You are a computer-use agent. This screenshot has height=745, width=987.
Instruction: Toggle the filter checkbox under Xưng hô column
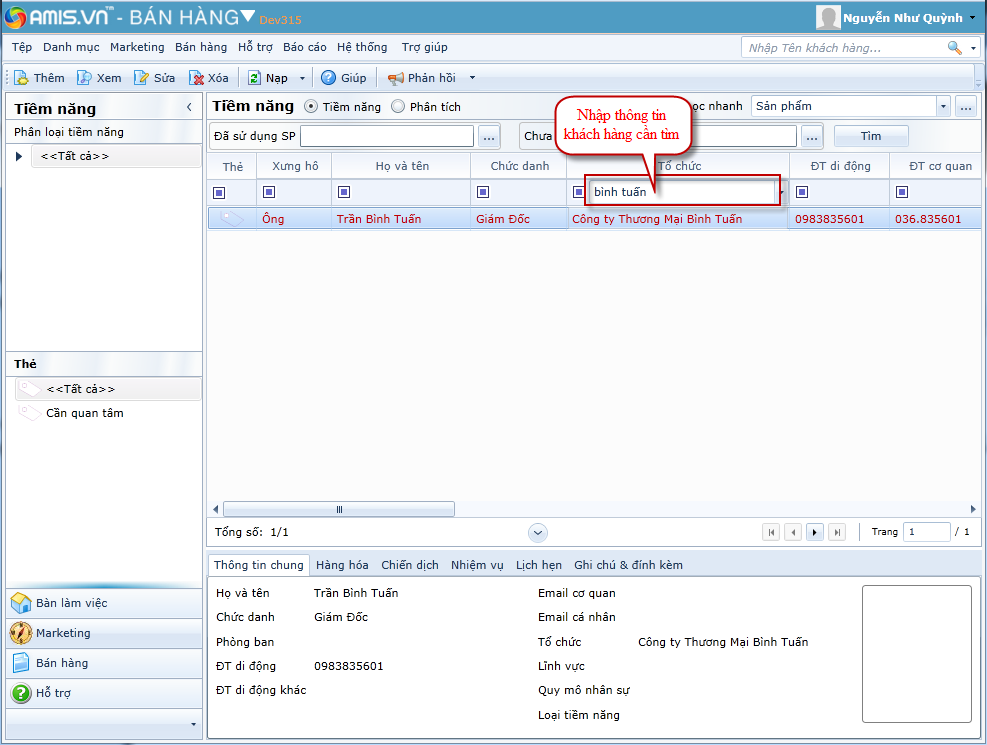(269, 192)
